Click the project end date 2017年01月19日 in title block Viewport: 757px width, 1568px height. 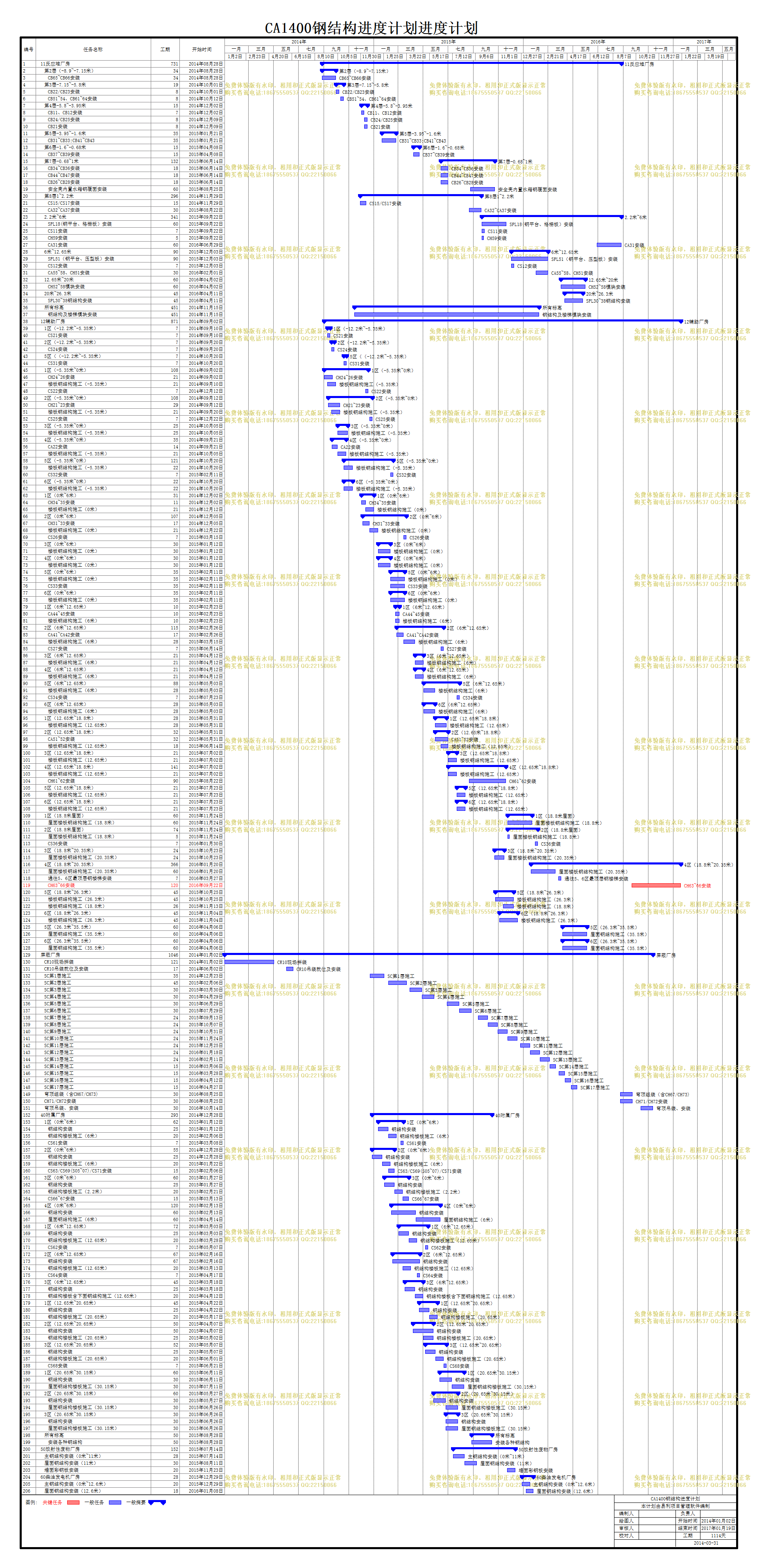(717, 1528)
